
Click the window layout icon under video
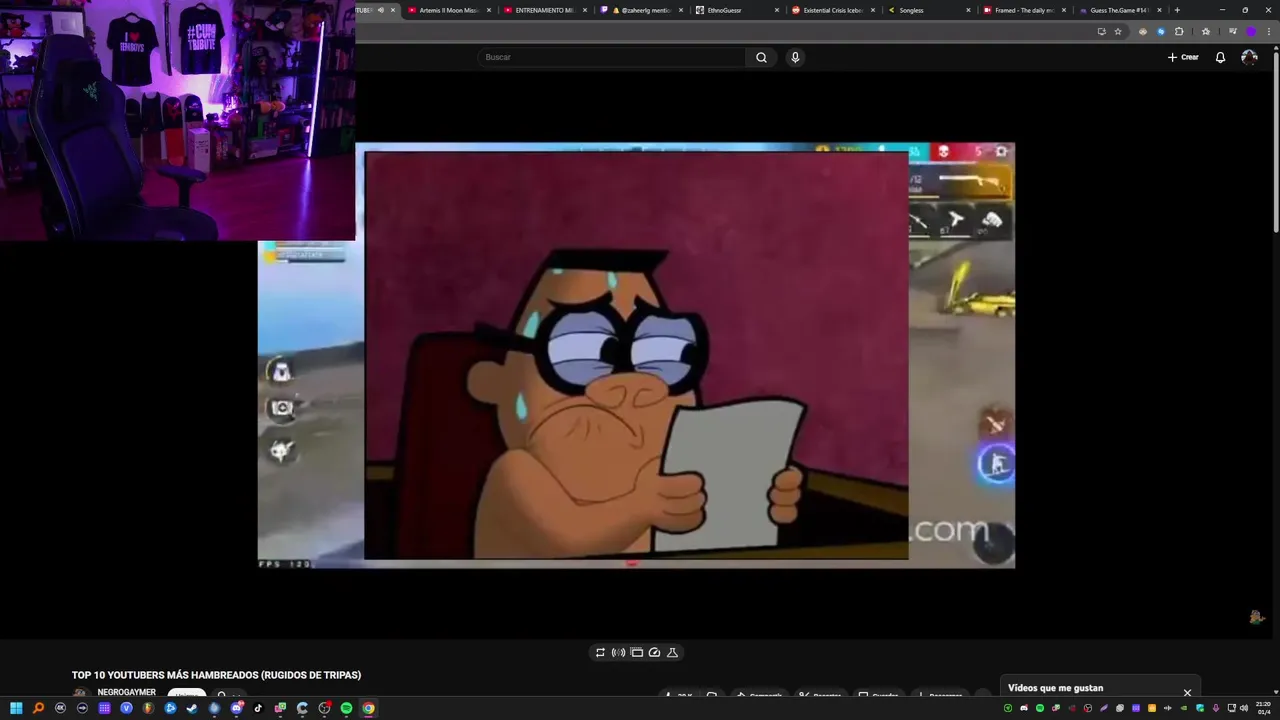pyautogui.click(x=636, y=652)
